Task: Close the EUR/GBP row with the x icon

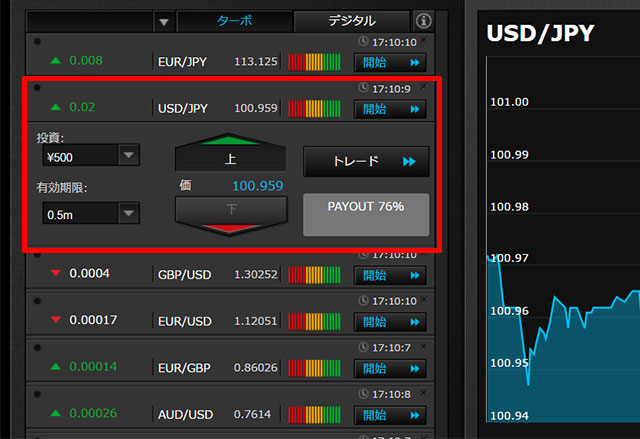Action: click(424, 346)
